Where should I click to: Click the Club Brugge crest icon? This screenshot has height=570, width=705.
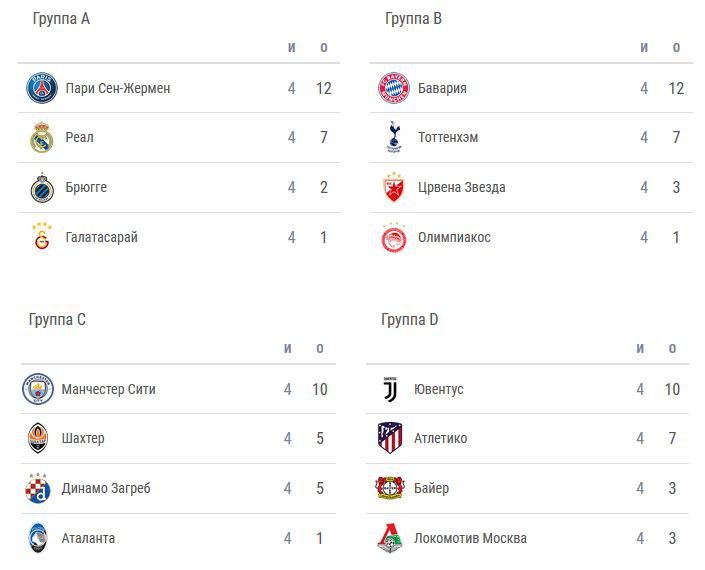[41, 188]
